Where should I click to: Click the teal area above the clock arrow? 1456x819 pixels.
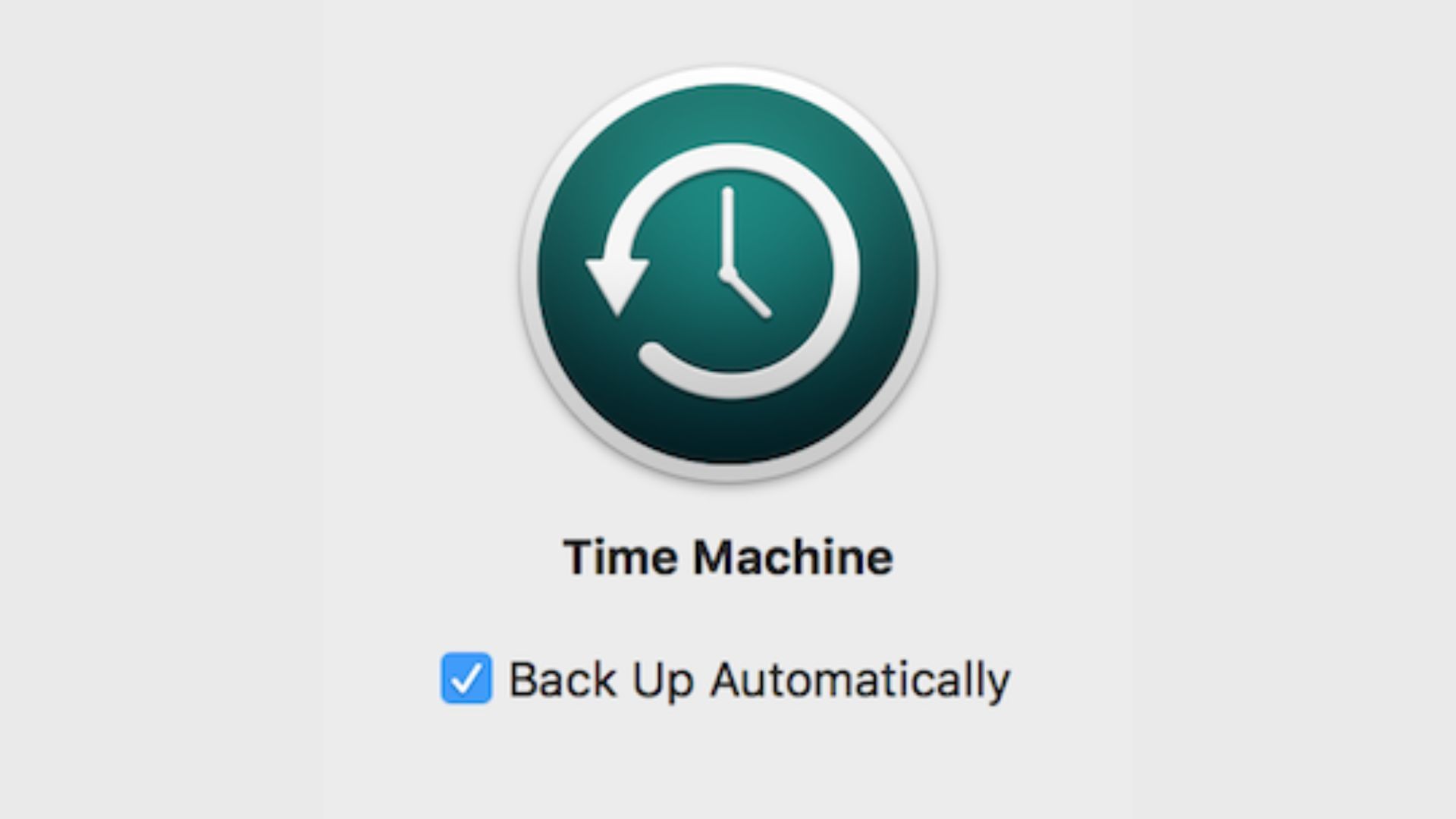pos(728,114)
